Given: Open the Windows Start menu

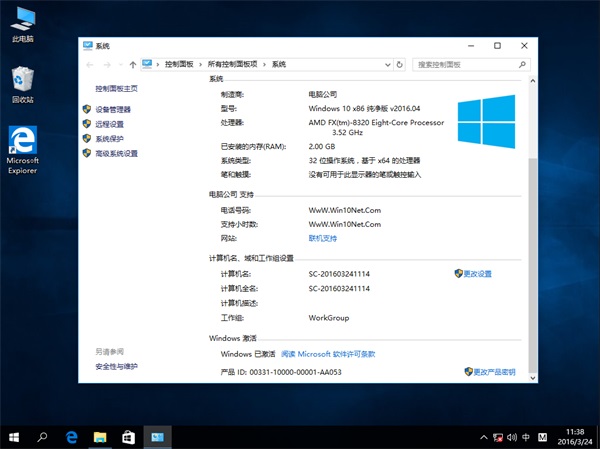Looking at the screenshot, I should point(14,437).
